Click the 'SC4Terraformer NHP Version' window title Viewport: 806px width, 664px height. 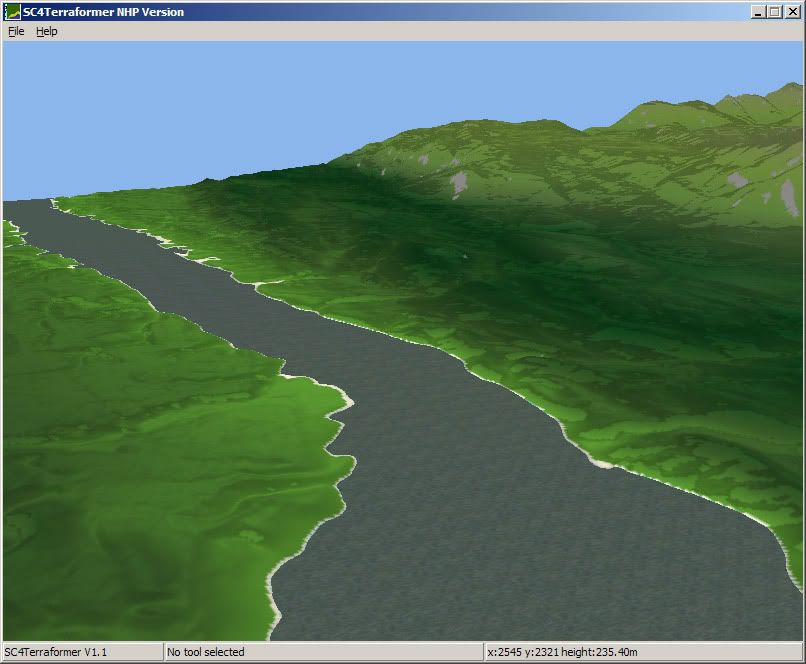tap(103, 12)
